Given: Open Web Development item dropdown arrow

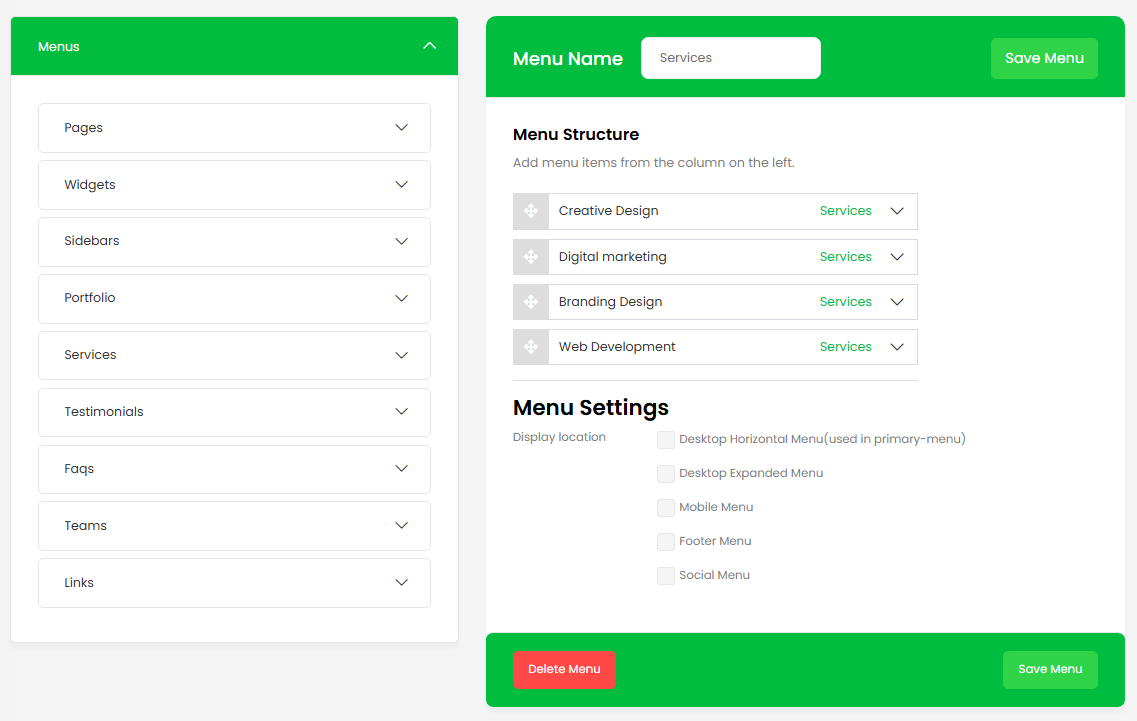Looking at the screenshot, I should (x=897, y=347).
